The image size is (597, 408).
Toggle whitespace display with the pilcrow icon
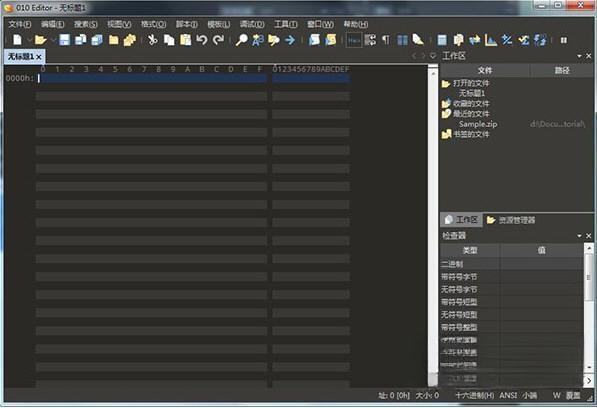click(386, 40)
